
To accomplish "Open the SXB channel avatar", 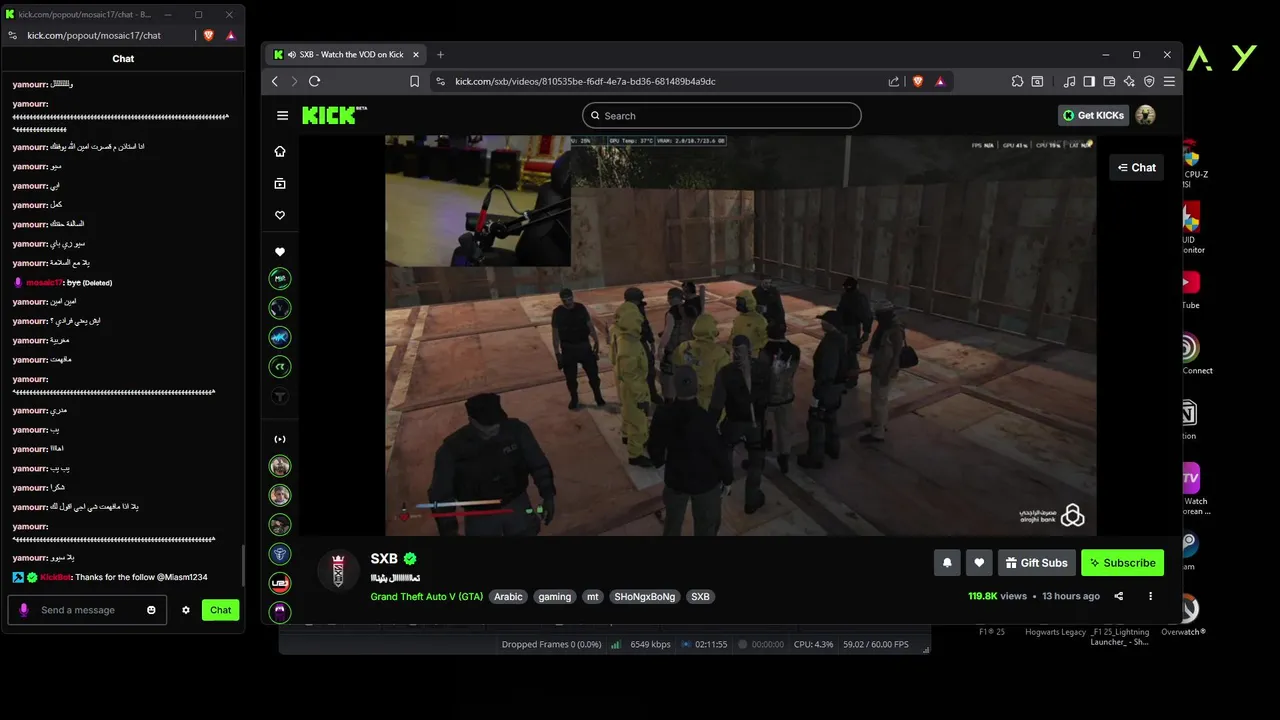I will pos(338,570).
